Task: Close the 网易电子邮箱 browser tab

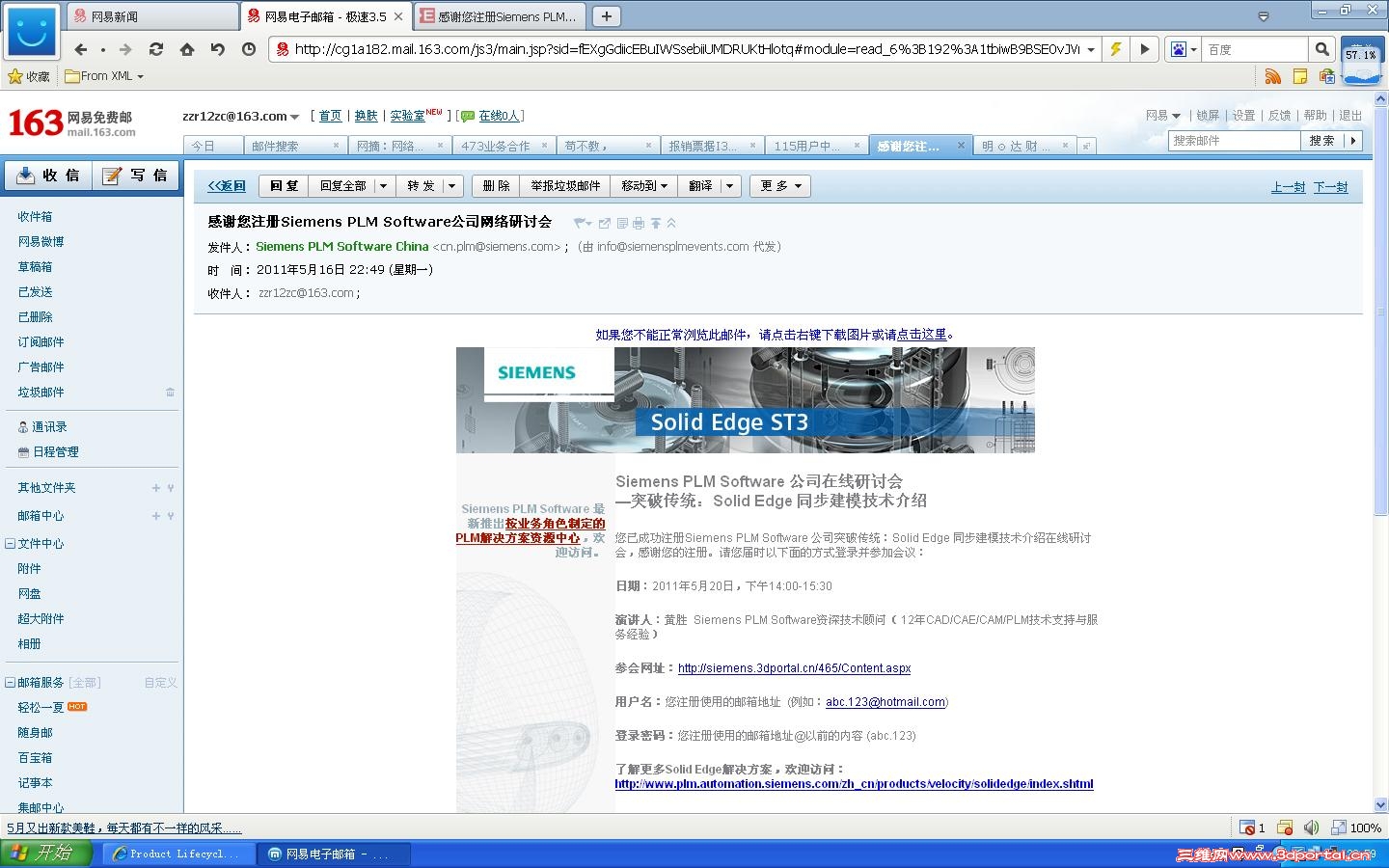Action: coord(398,16)
